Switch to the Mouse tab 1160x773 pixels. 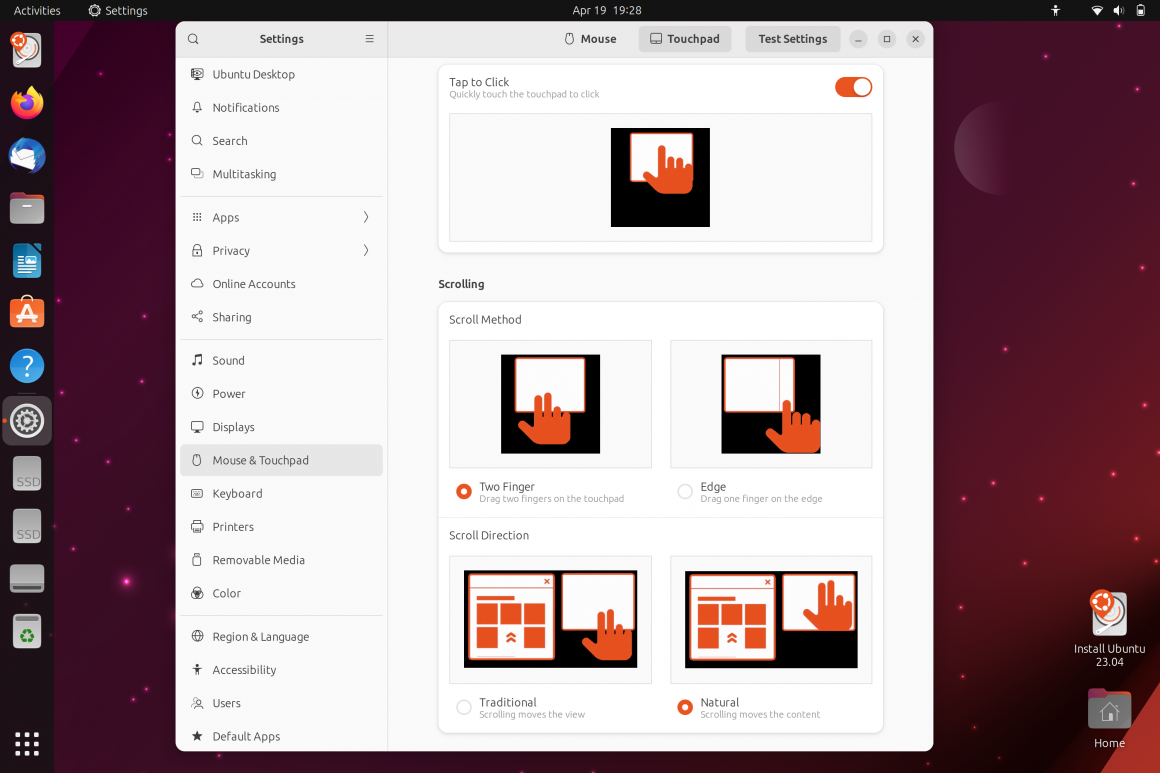coord(590,38)
